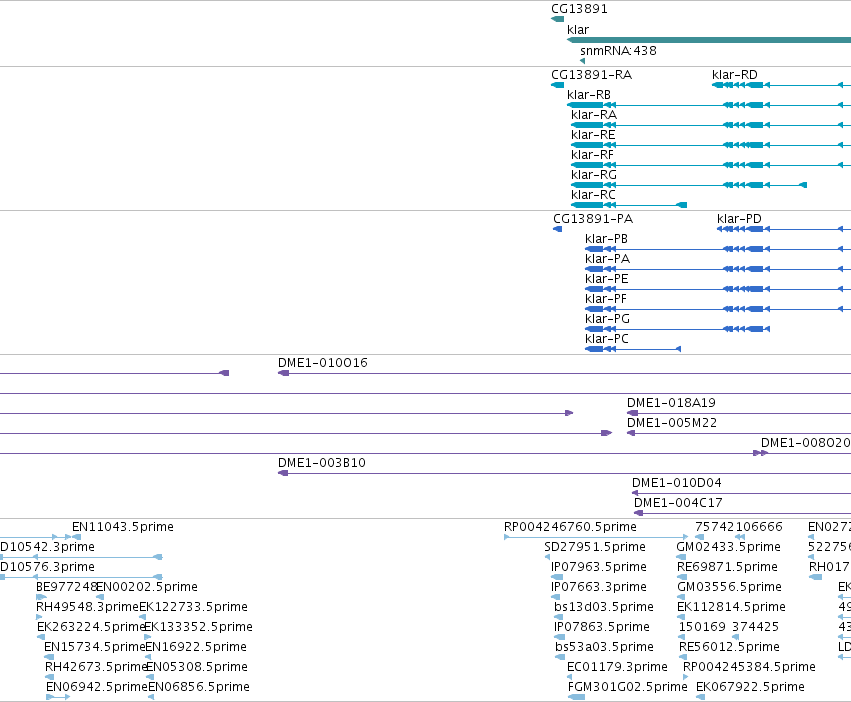Select the 106666 EST label
The height and width of the screenshot is (702, 851).
757,527
